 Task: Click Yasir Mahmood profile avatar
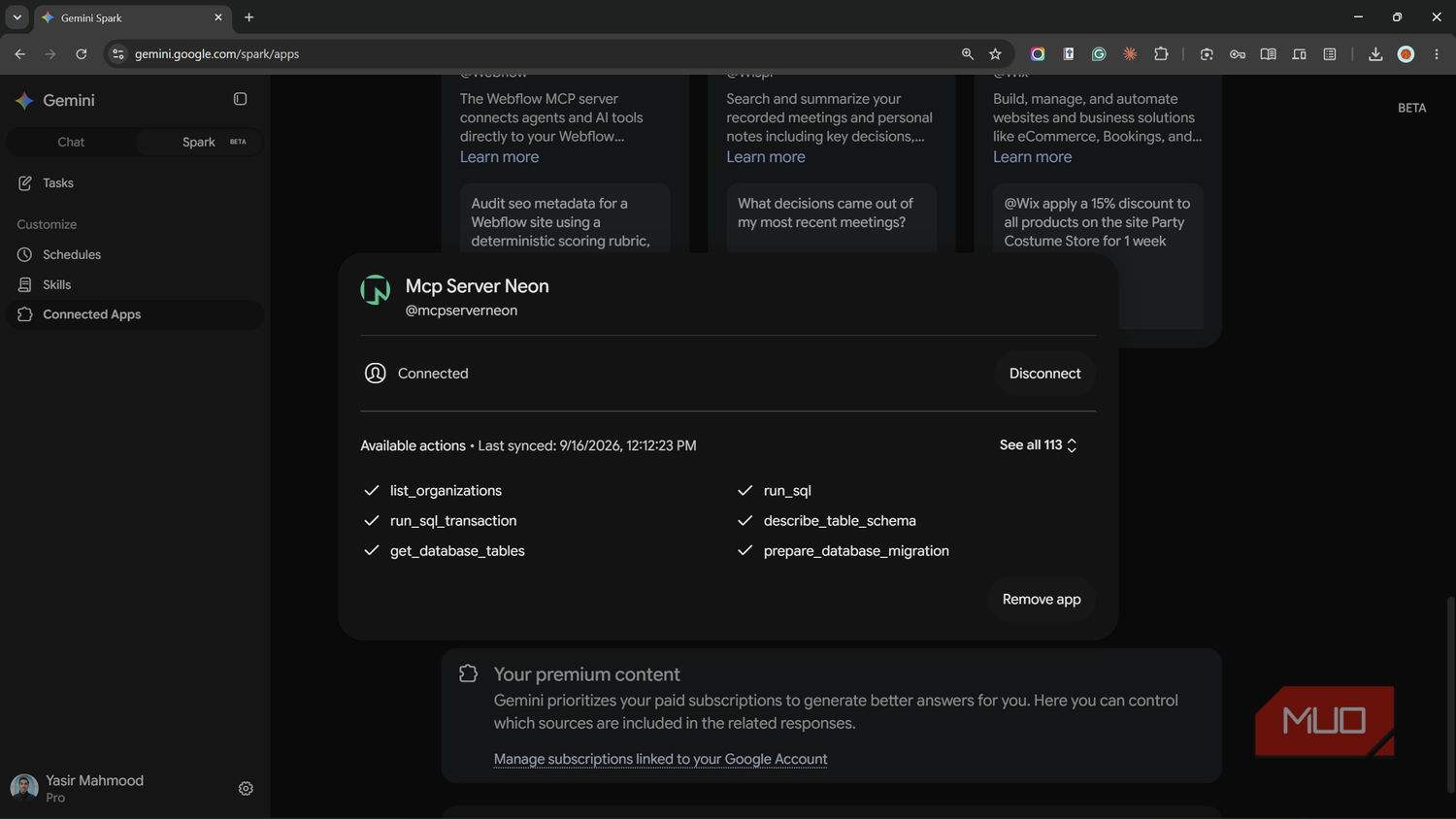[x=24, y=788]
